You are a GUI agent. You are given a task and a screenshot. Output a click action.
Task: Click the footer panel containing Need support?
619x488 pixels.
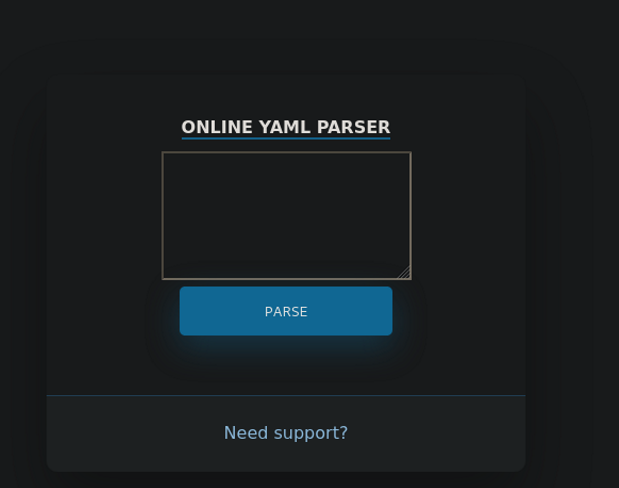click(286, 433)
